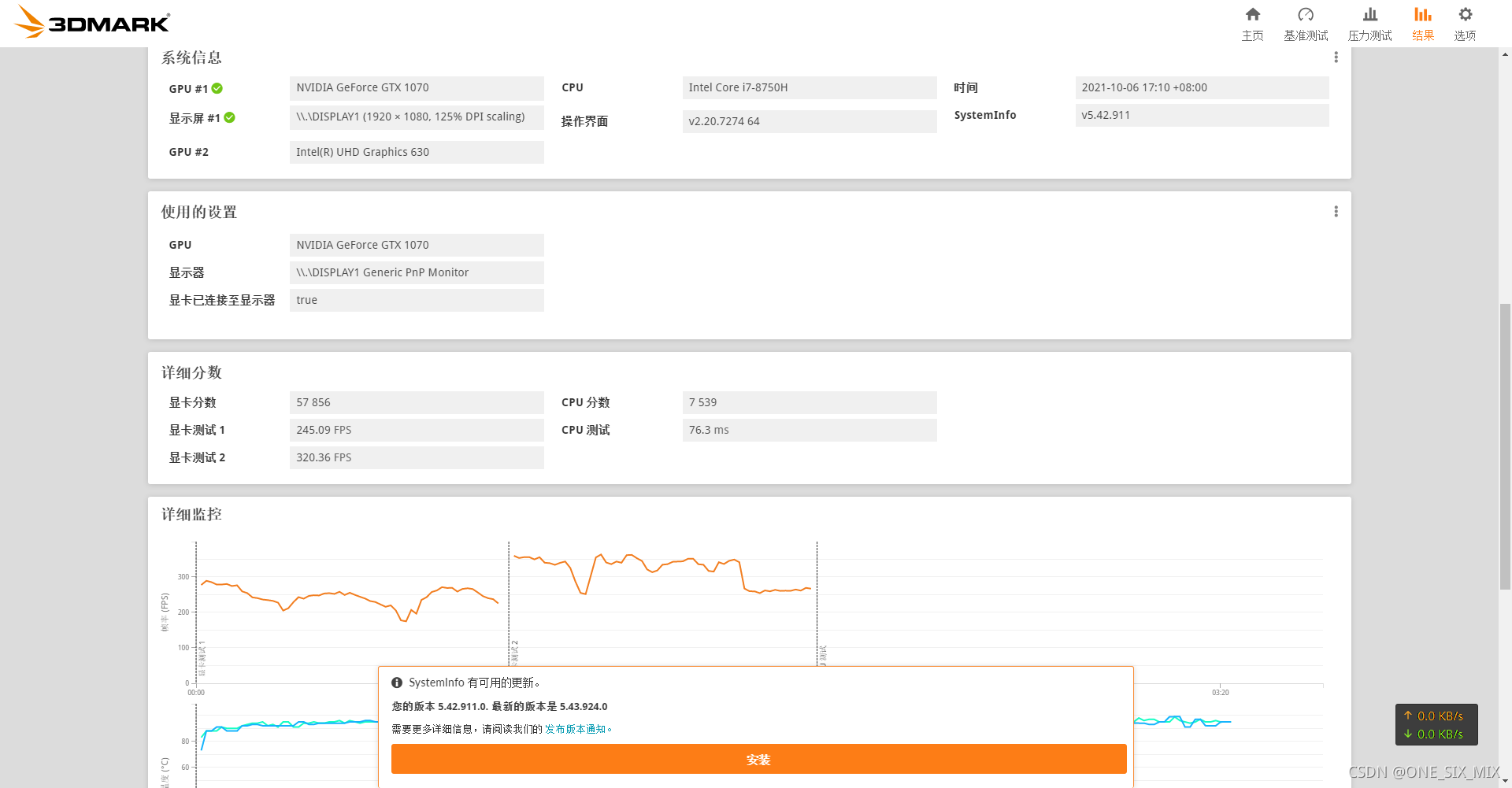The image size is (1512, 788).
Task: Open the 压力测试 stress test tab
Action: pos(1370,24)
